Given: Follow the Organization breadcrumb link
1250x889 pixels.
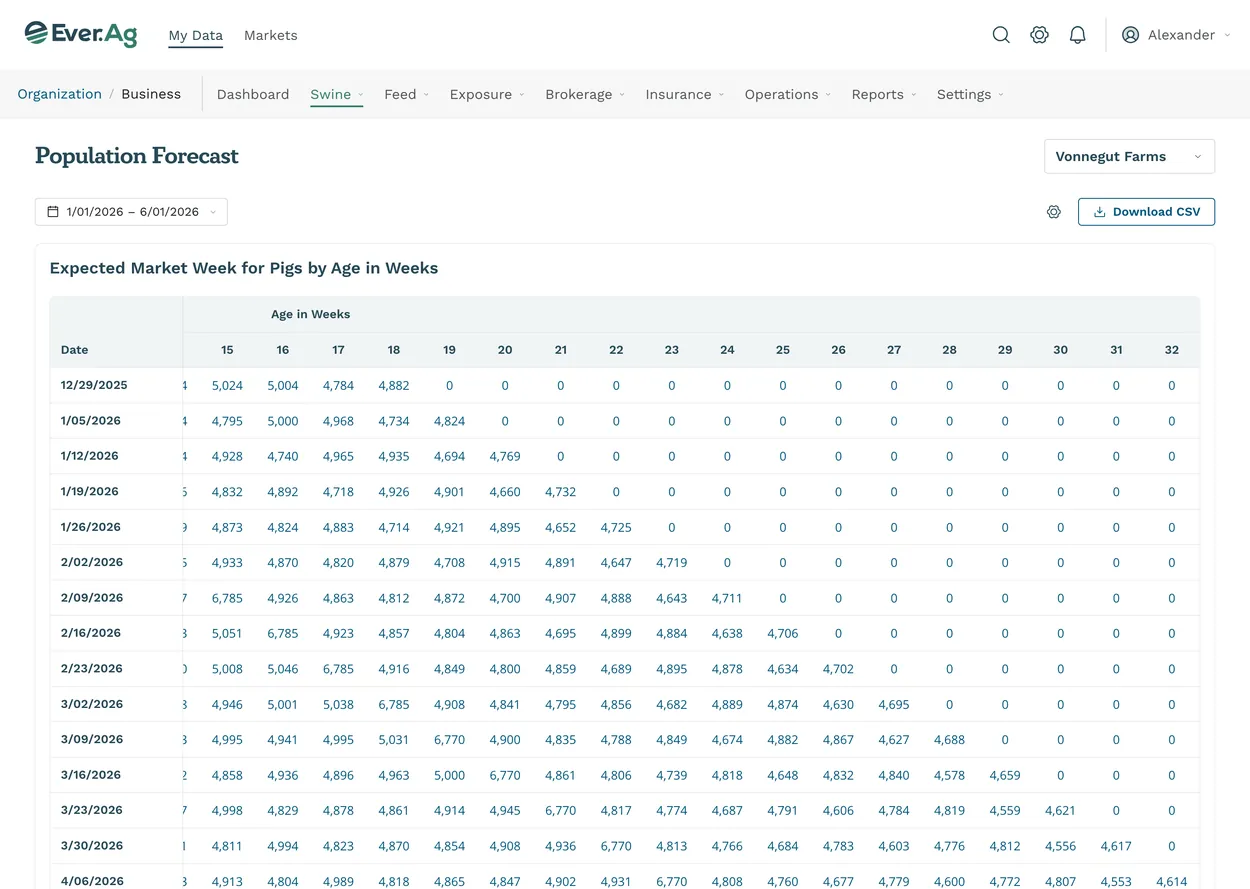Looking at the screenshot, I should click(60, 94).
